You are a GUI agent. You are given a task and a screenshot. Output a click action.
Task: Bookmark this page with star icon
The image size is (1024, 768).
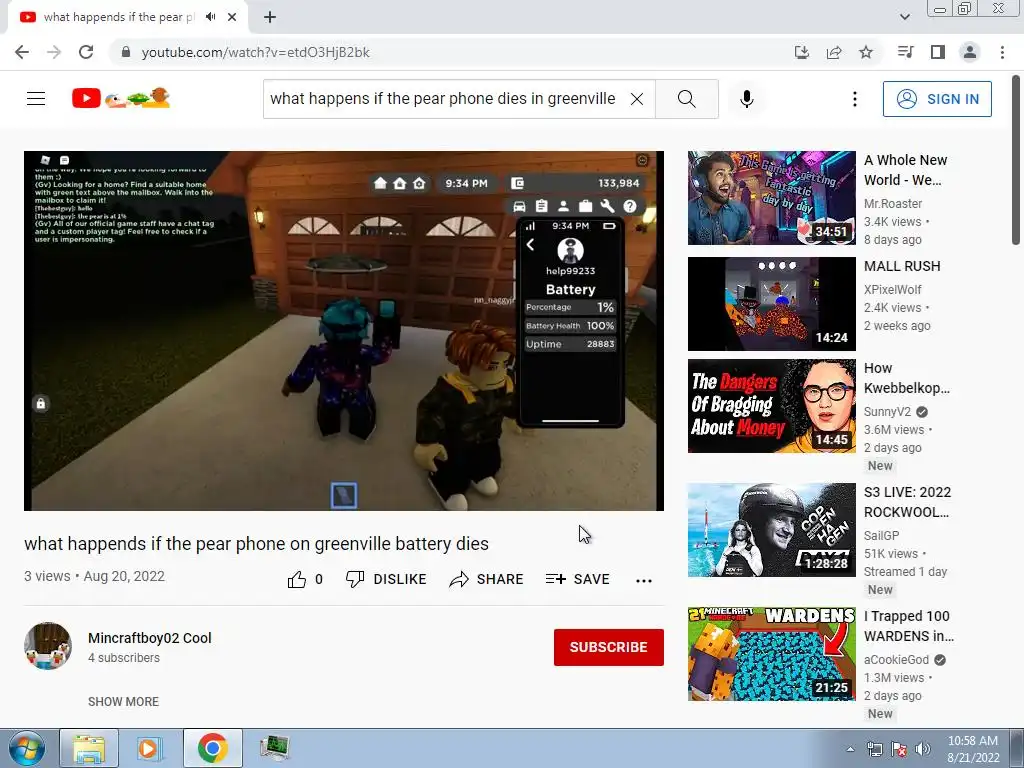(866, 52)
